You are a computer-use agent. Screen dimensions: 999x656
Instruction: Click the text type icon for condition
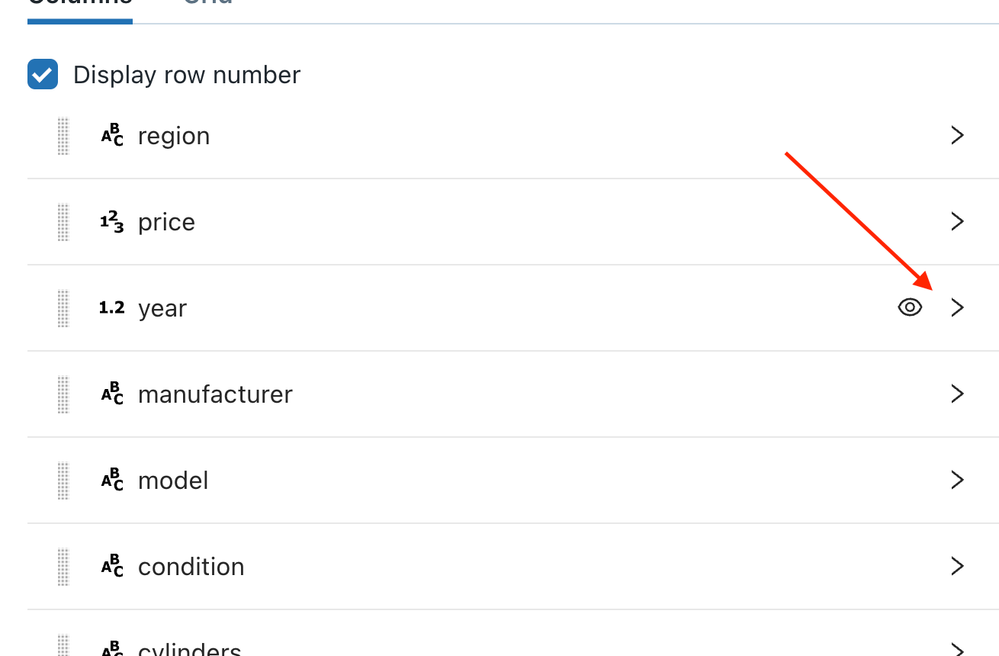[112, 566]
